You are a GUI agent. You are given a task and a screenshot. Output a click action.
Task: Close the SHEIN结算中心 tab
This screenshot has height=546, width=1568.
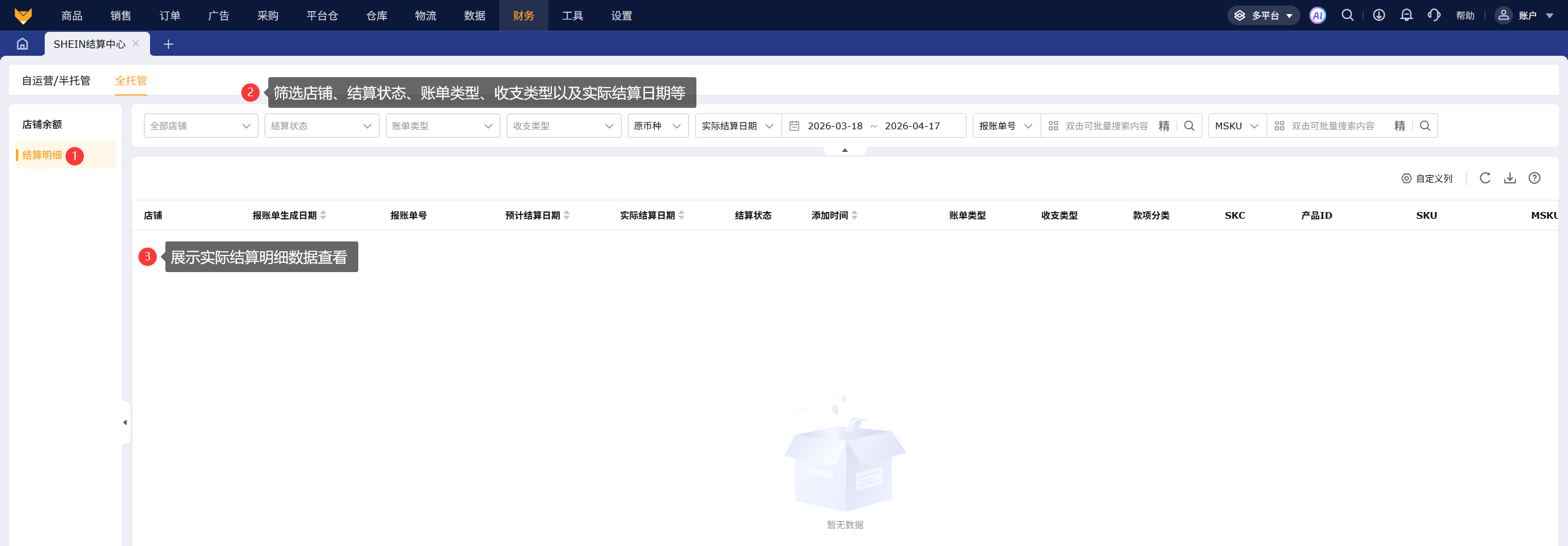[136, 44]
